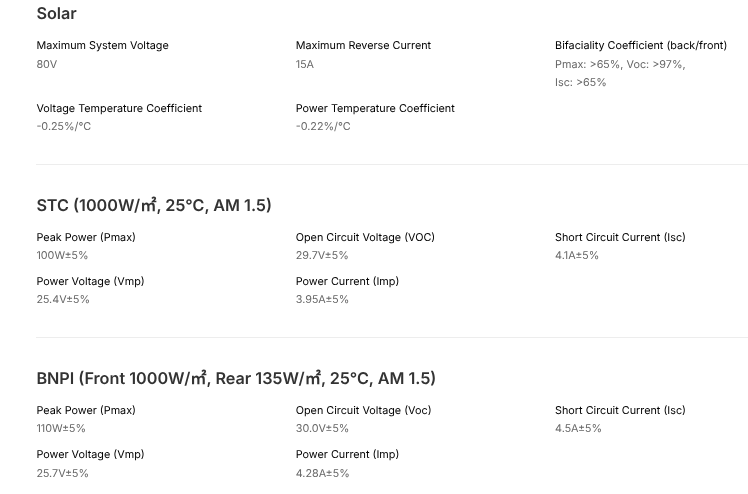The height and width of the screenshot is (494, 748).
Task: Select the 3.95A±5% power current value
Action: (x=322, y=300)
